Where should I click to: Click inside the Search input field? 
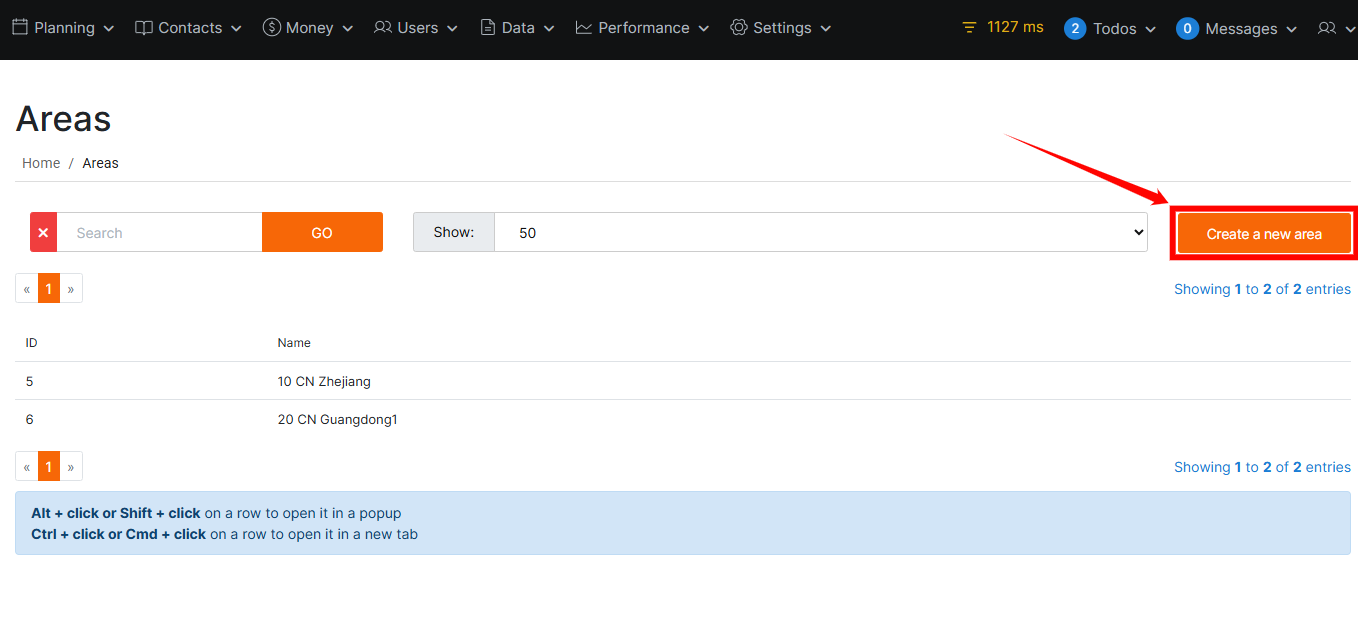(x=160, y=232)
